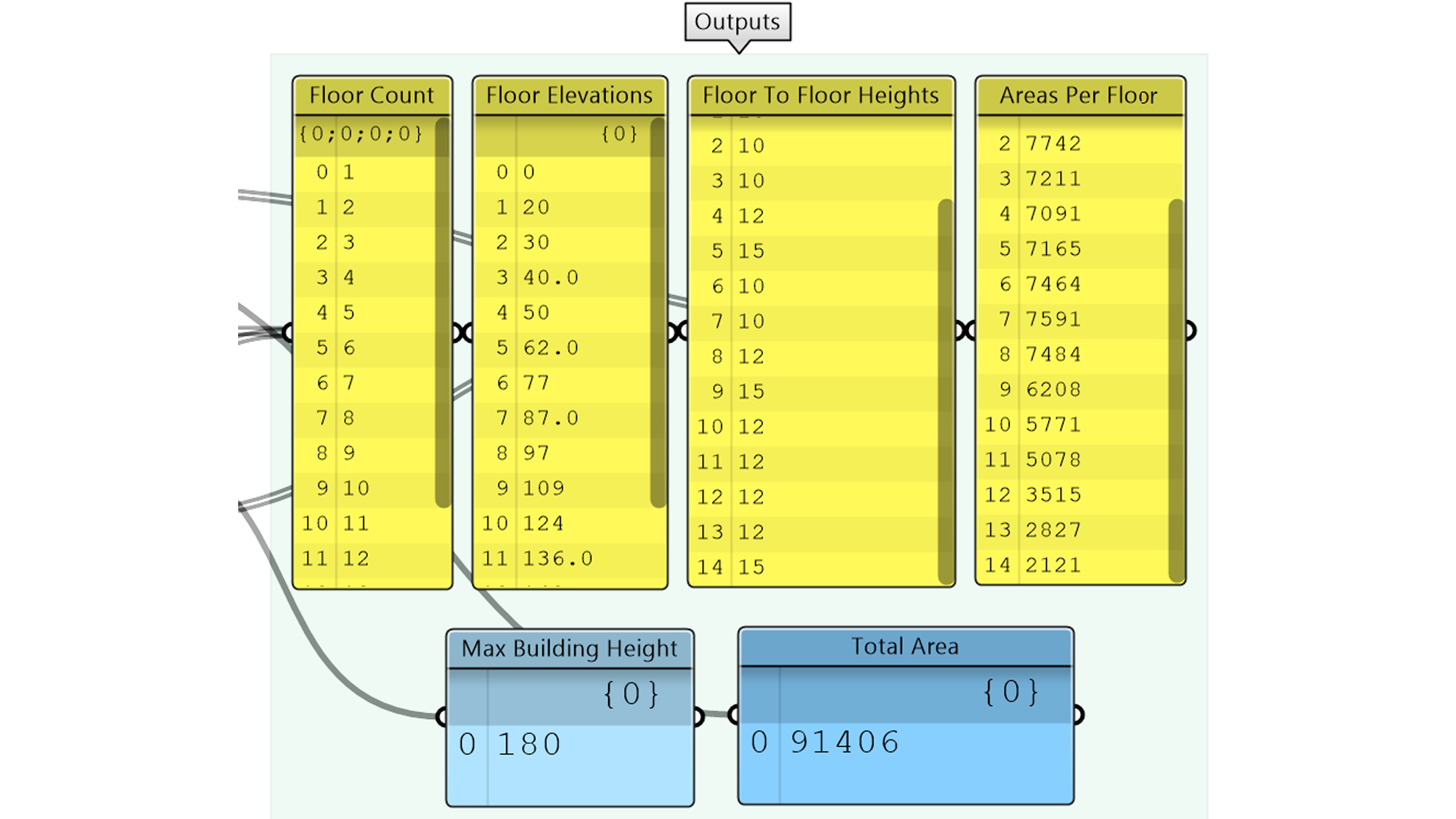The width and height of the screenshot is (1456, 819).
Task: Click the Floor Count input grip
Action: point(288,331)
